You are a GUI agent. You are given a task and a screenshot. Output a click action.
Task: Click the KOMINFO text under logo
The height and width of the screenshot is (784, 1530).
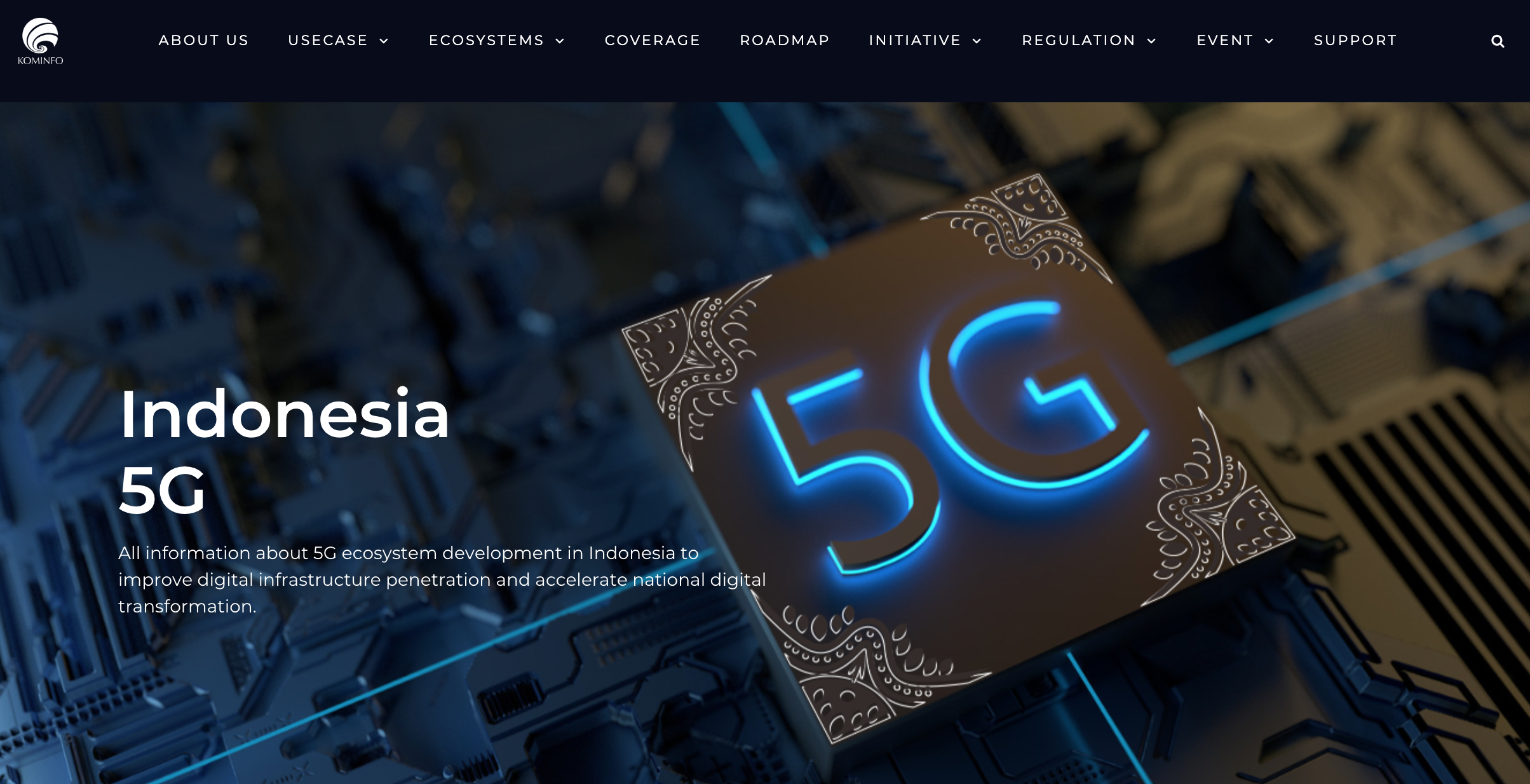click(x=40, y=61)
